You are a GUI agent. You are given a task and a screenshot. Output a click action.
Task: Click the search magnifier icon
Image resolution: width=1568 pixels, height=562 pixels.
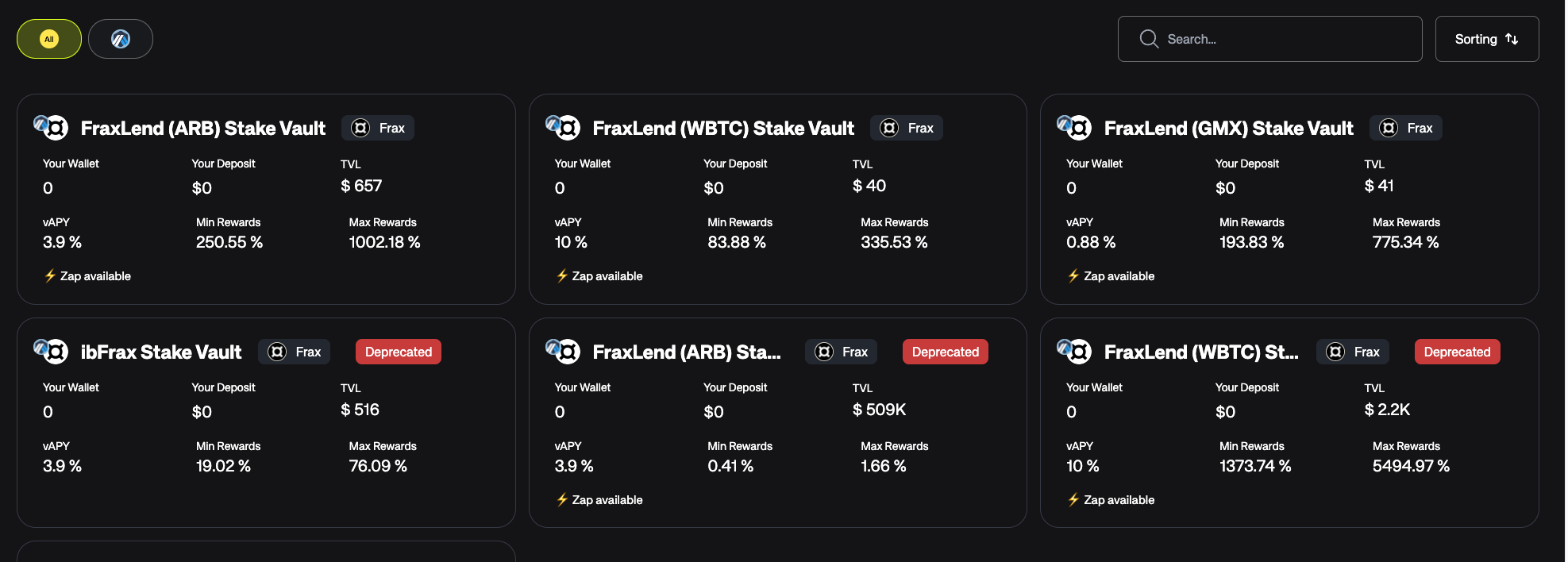tap(1148, 39)
